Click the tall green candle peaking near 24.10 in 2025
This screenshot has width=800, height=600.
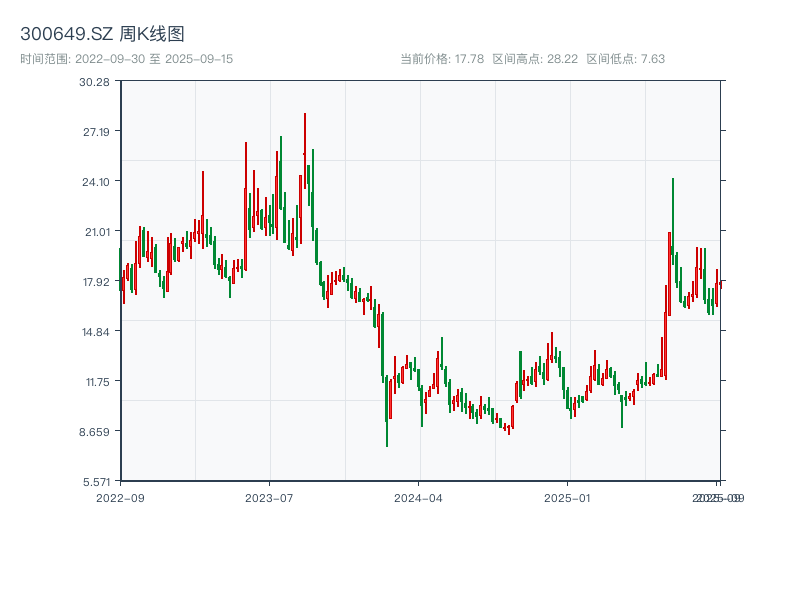[x=673, y=221]
